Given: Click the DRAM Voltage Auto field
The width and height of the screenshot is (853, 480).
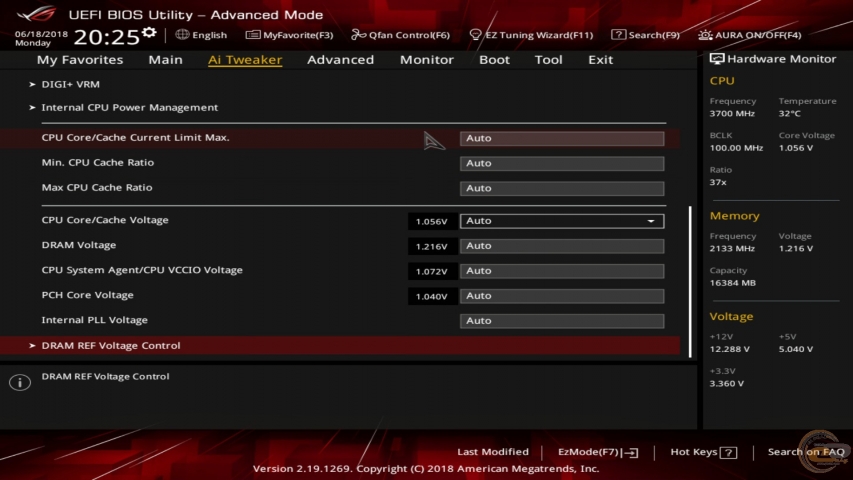Looking at the screenshot, I should click(562, 246).
